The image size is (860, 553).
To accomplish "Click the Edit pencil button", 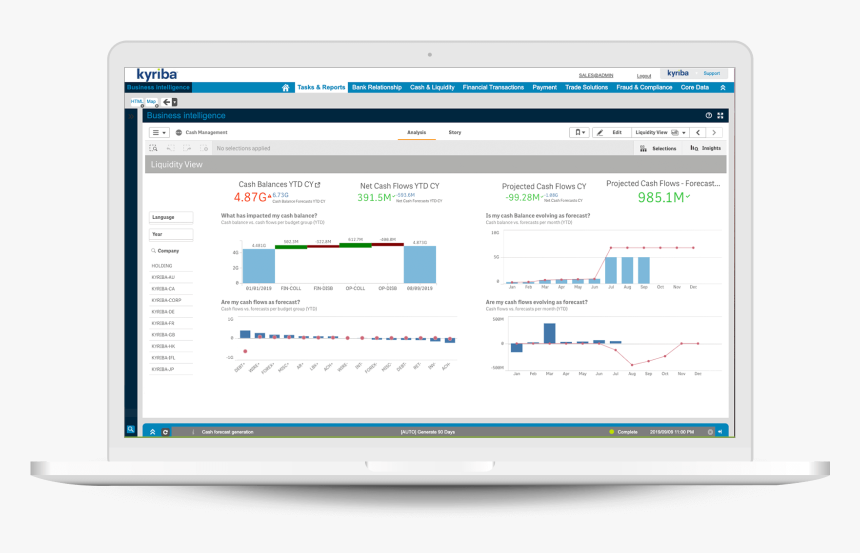I will click(x=610, y=132).
